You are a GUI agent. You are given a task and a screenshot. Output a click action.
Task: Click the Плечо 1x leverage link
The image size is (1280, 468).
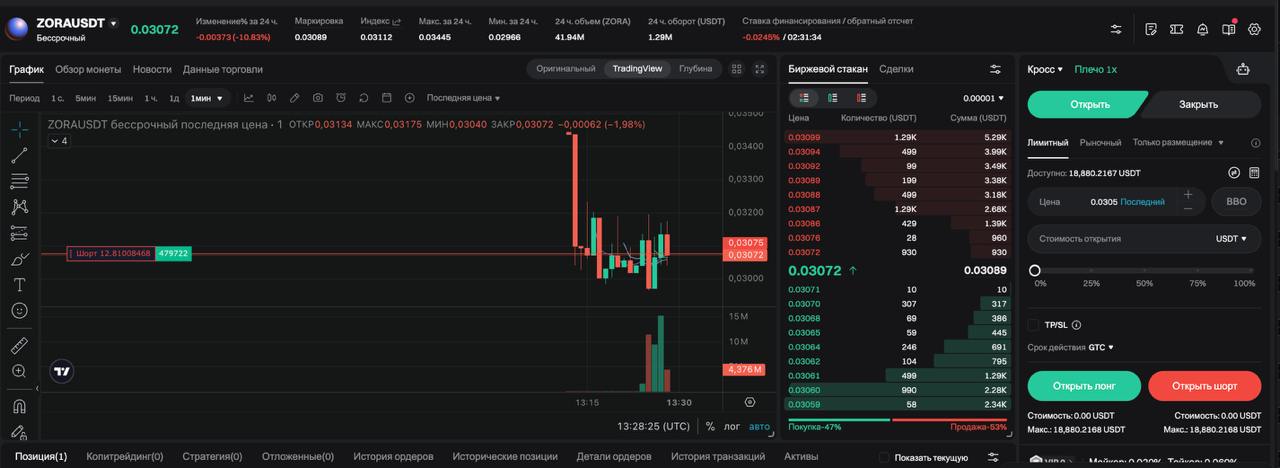[1096, 69]
